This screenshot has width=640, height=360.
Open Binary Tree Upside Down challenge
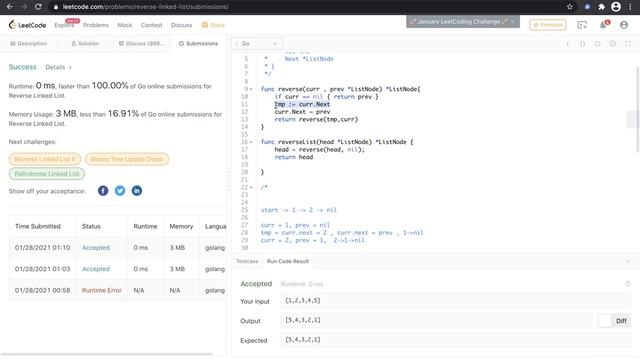pyautogui.click(x=127, y=159)
